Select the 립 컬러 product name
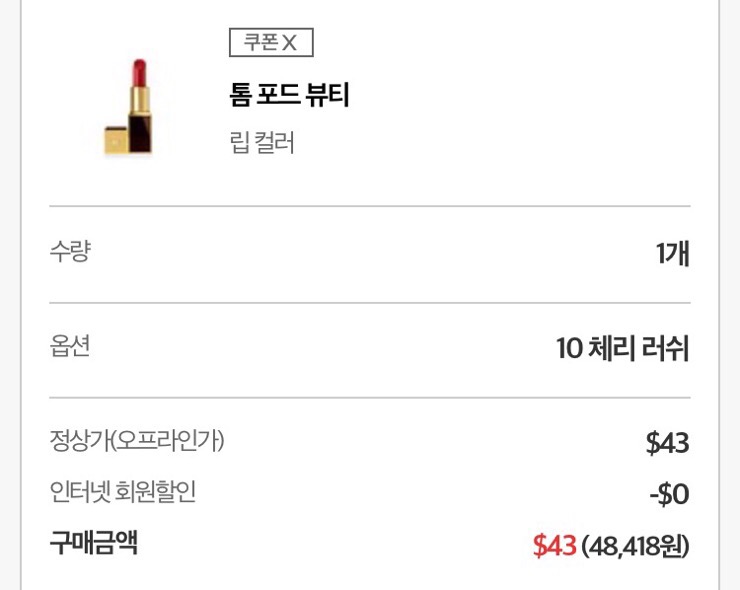 (x=262, y=143)
